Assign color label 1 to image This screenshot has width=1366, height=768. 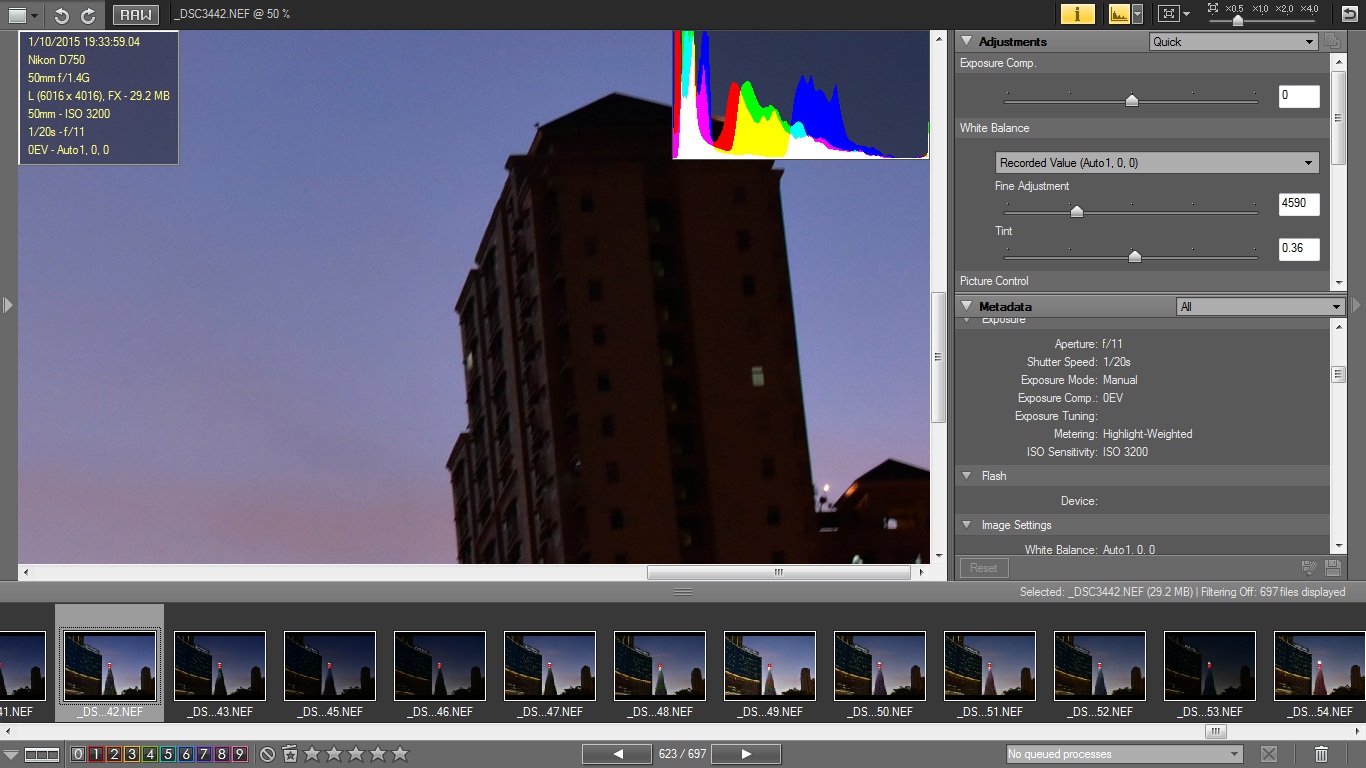click(x=96, y=754)
